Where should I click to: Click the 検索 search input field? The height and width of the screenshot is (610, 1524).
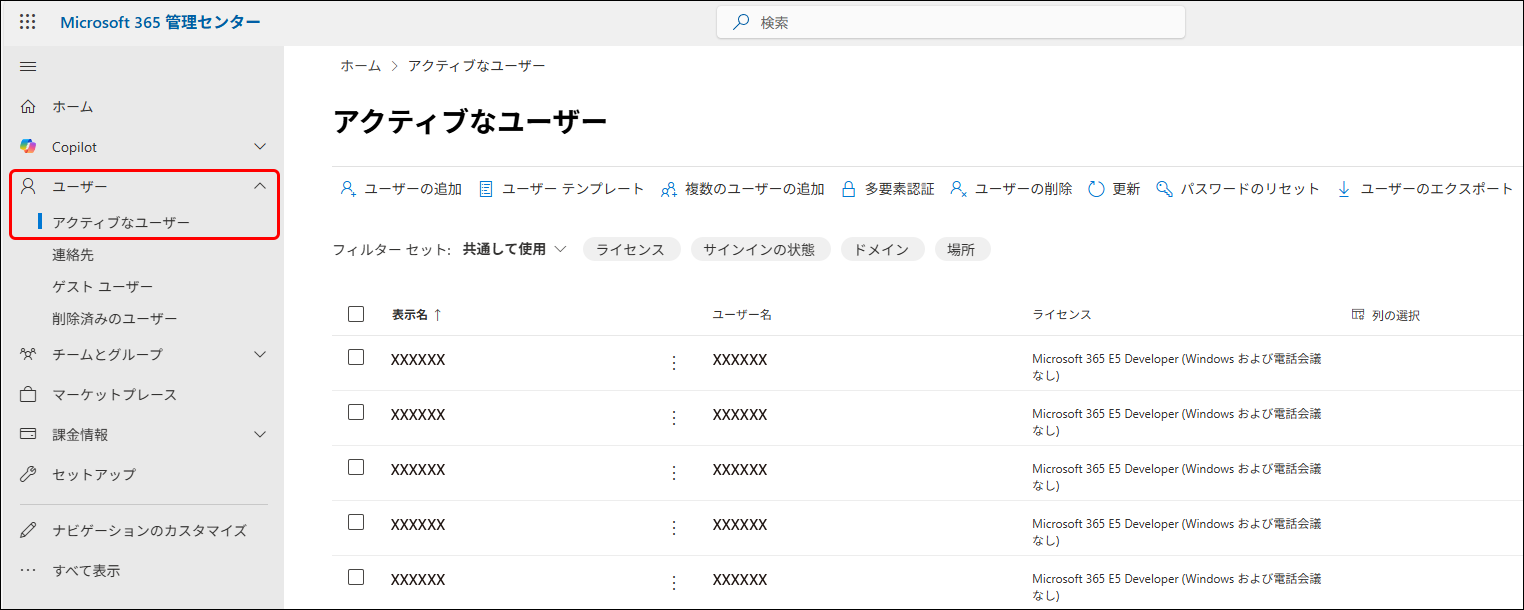[951, 22]
